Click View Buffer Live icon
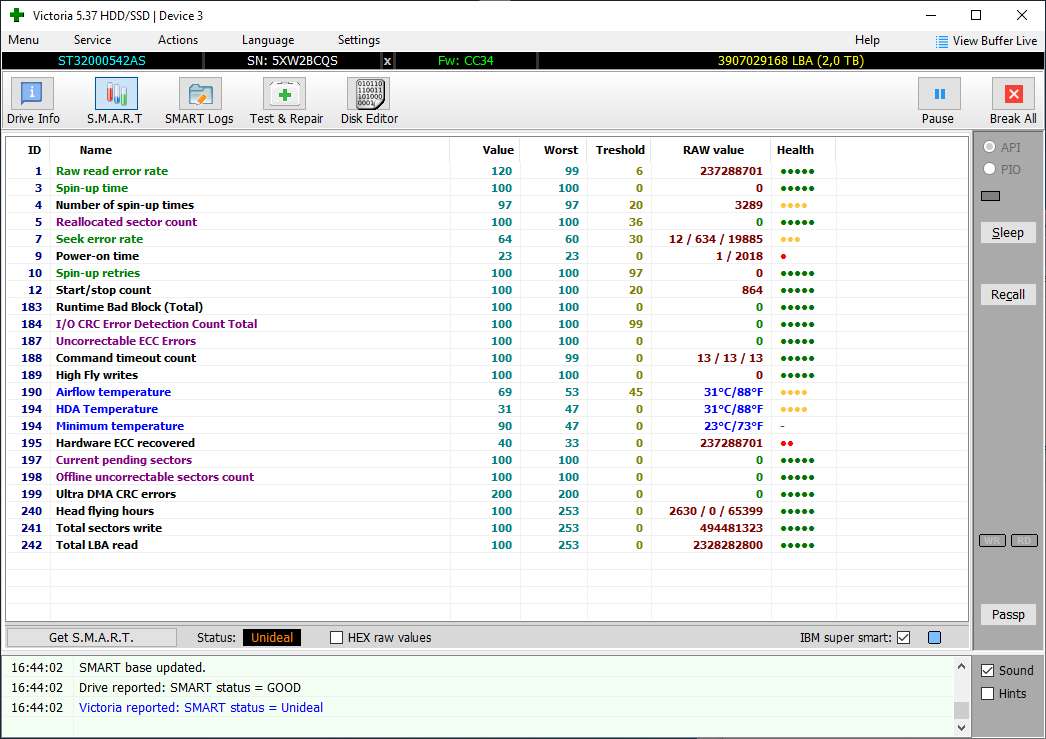1046x739 pixels. click(x=942, y=41)
